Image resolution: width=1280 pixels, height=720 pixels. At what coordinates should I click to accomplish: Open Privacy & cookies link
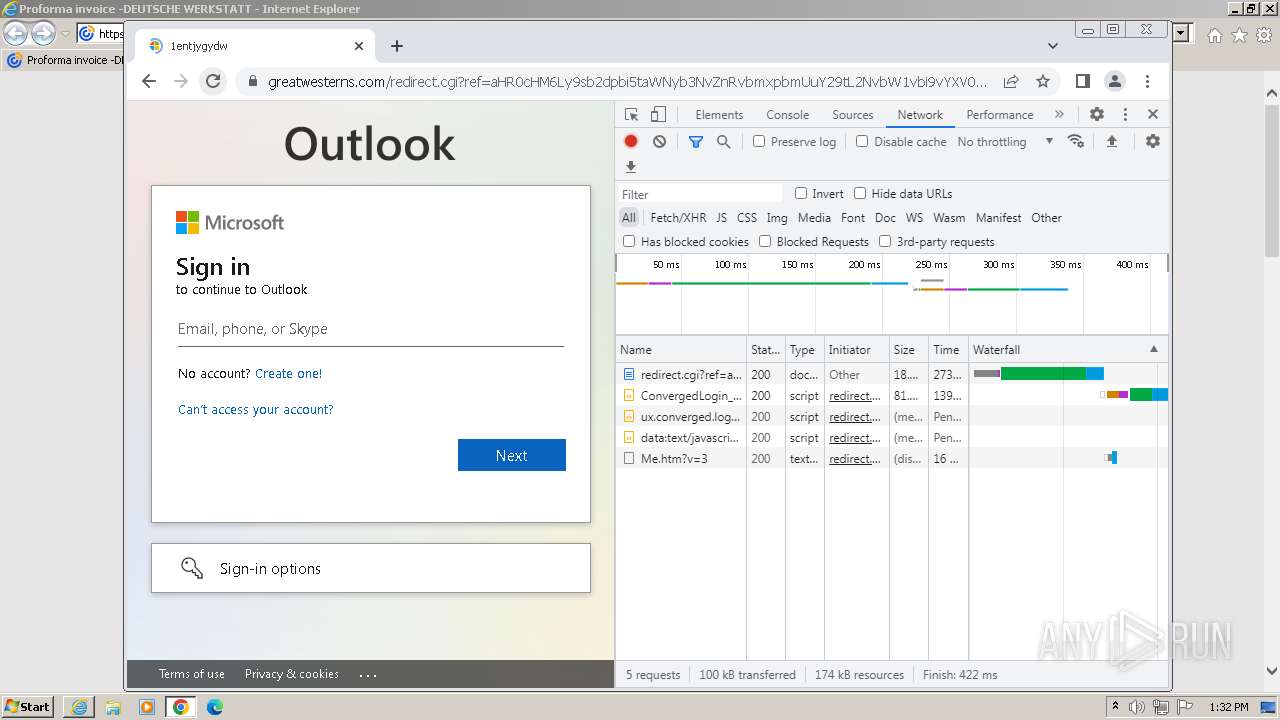click(x=292, y=674)
